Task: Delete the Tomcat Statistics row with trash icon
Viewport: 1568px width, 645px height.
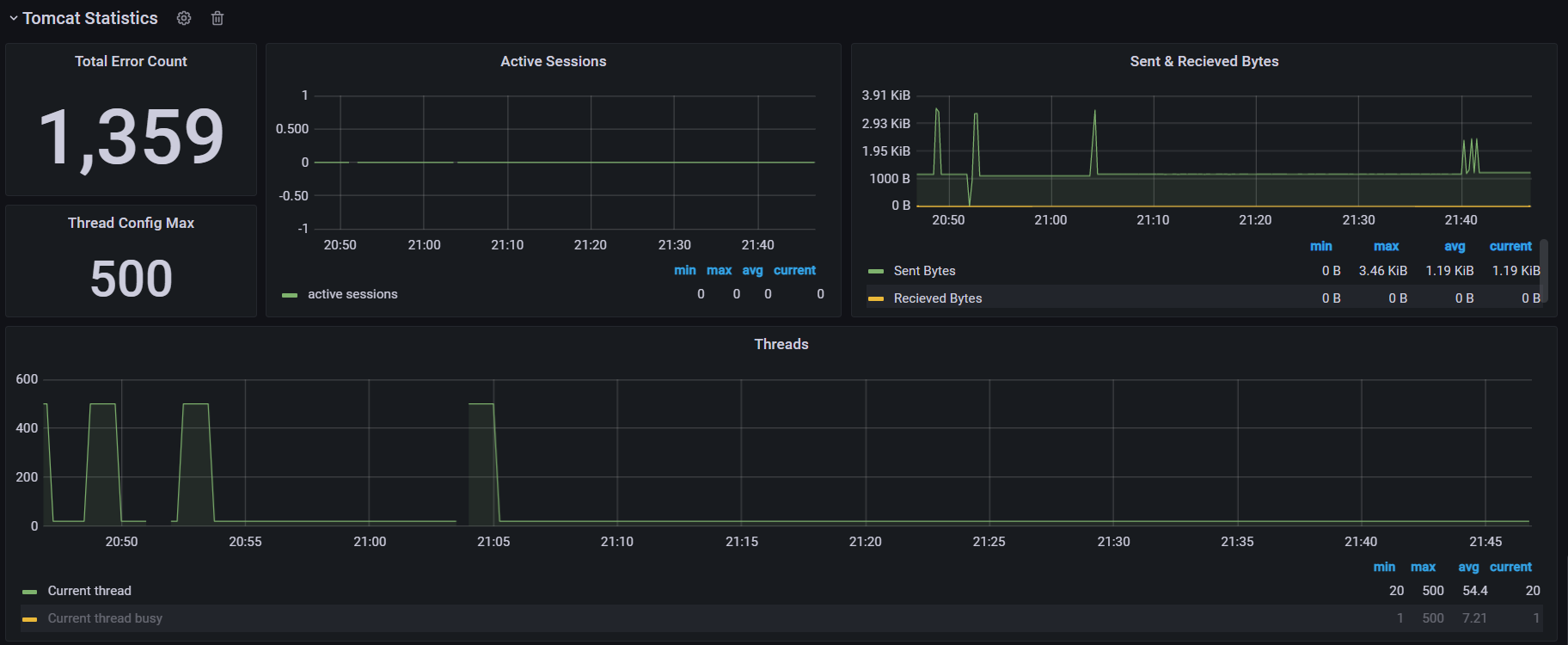Action: 217,18
